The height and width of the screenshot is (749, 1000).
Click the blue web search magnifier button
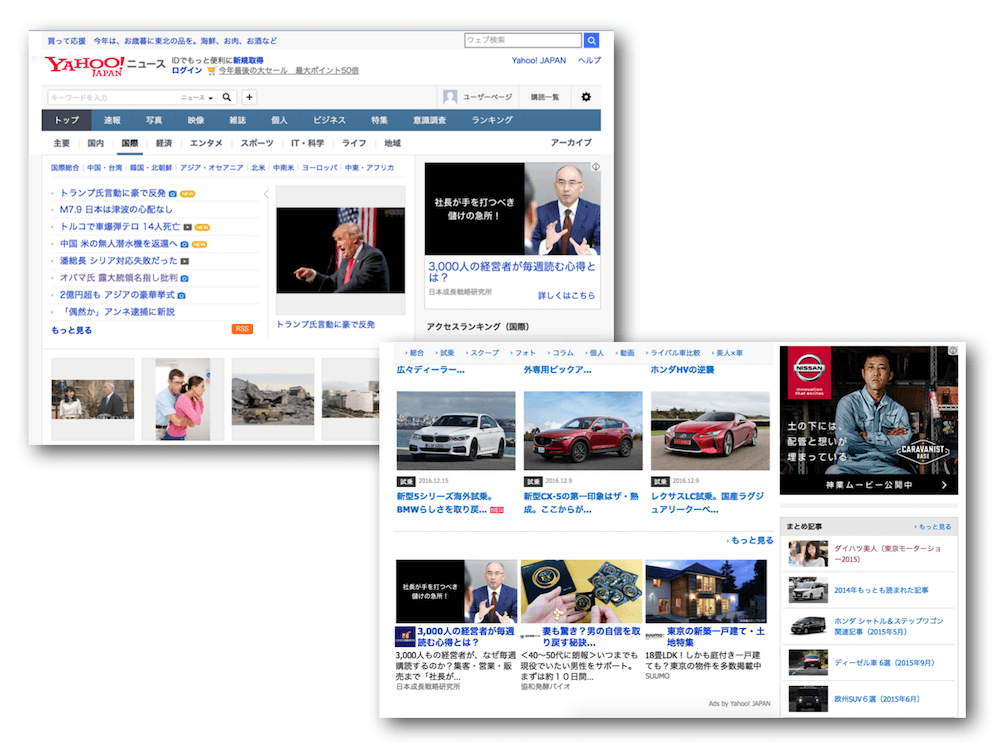591,40
